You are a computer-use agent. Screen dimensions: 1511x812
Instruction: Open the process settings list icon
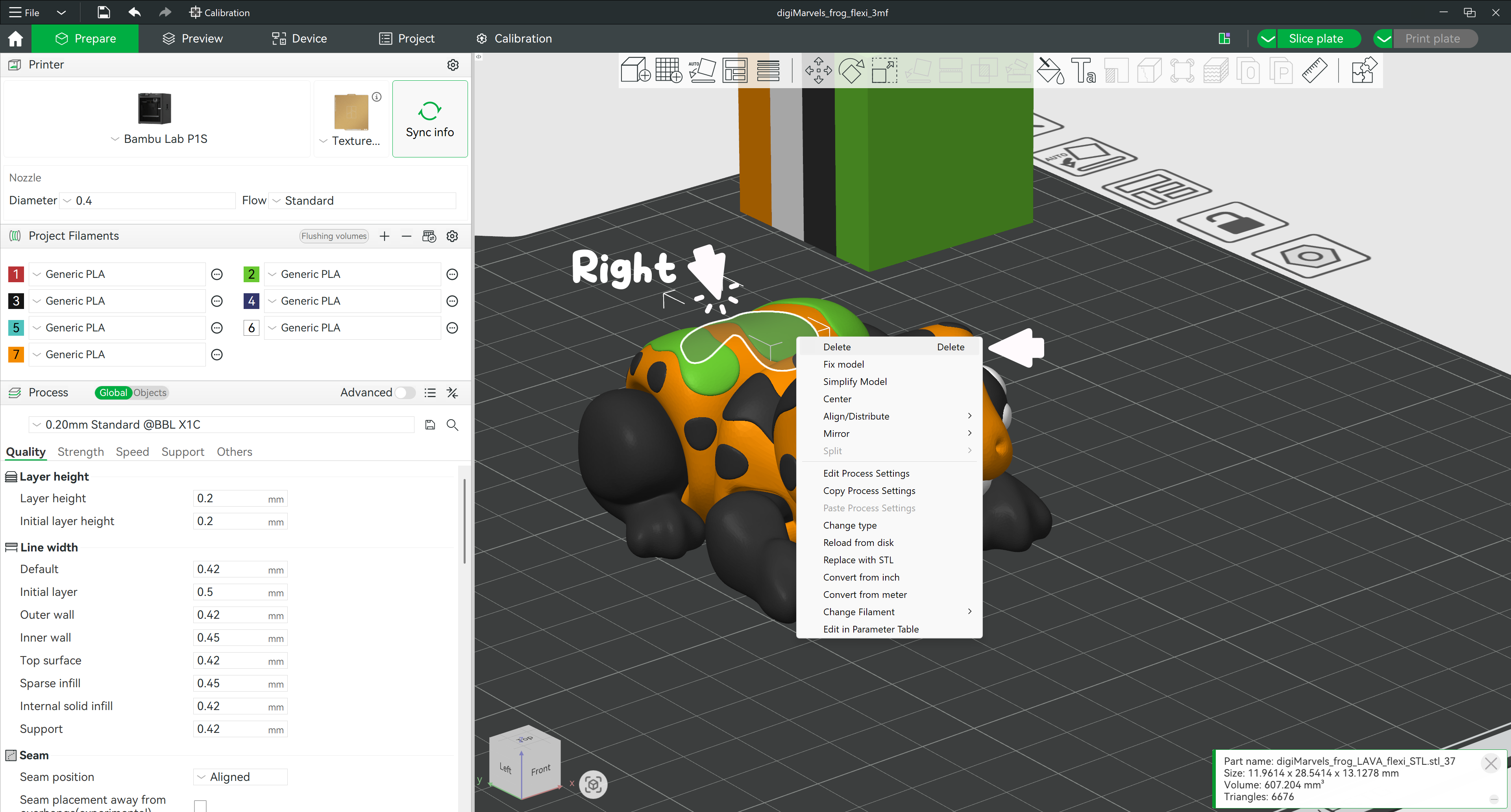tap(430, 392)
